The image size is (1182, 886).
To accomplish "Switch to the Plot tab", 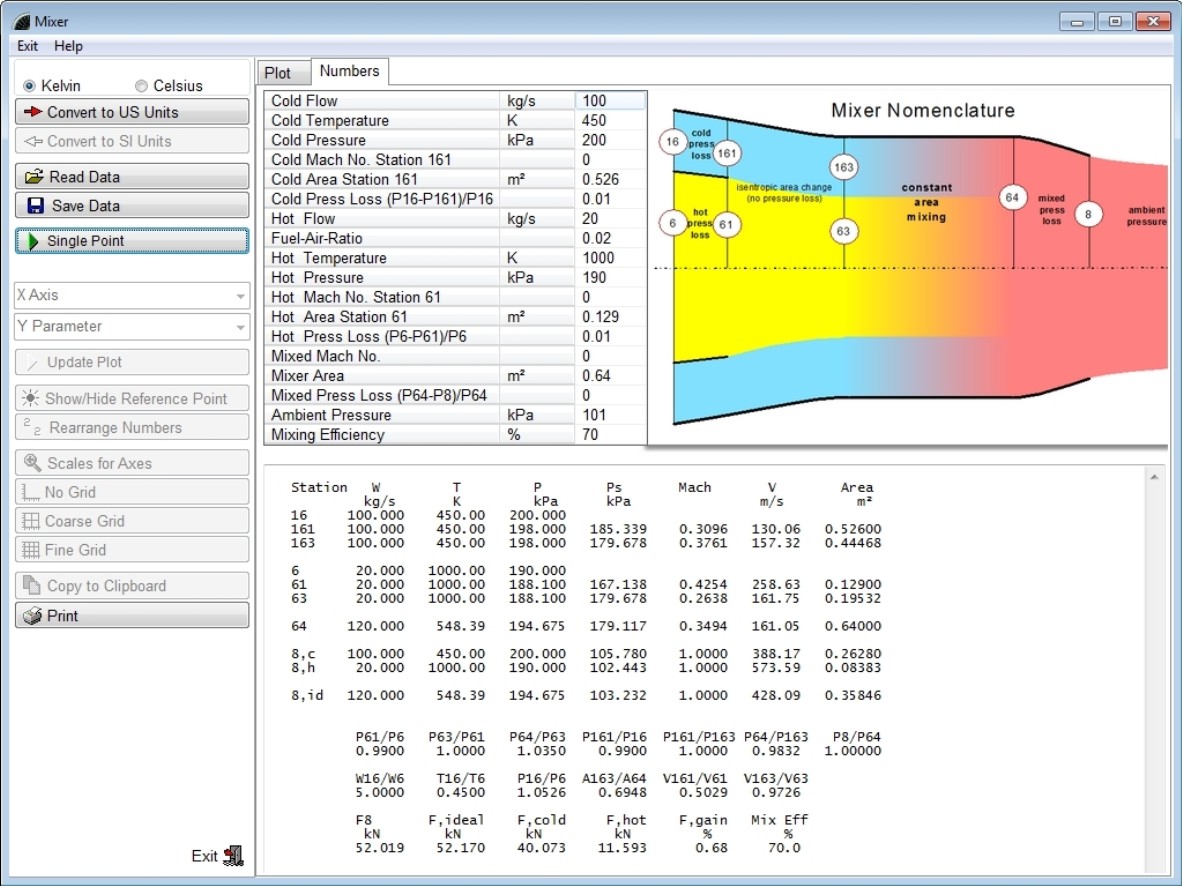I will tap(277, 73).
